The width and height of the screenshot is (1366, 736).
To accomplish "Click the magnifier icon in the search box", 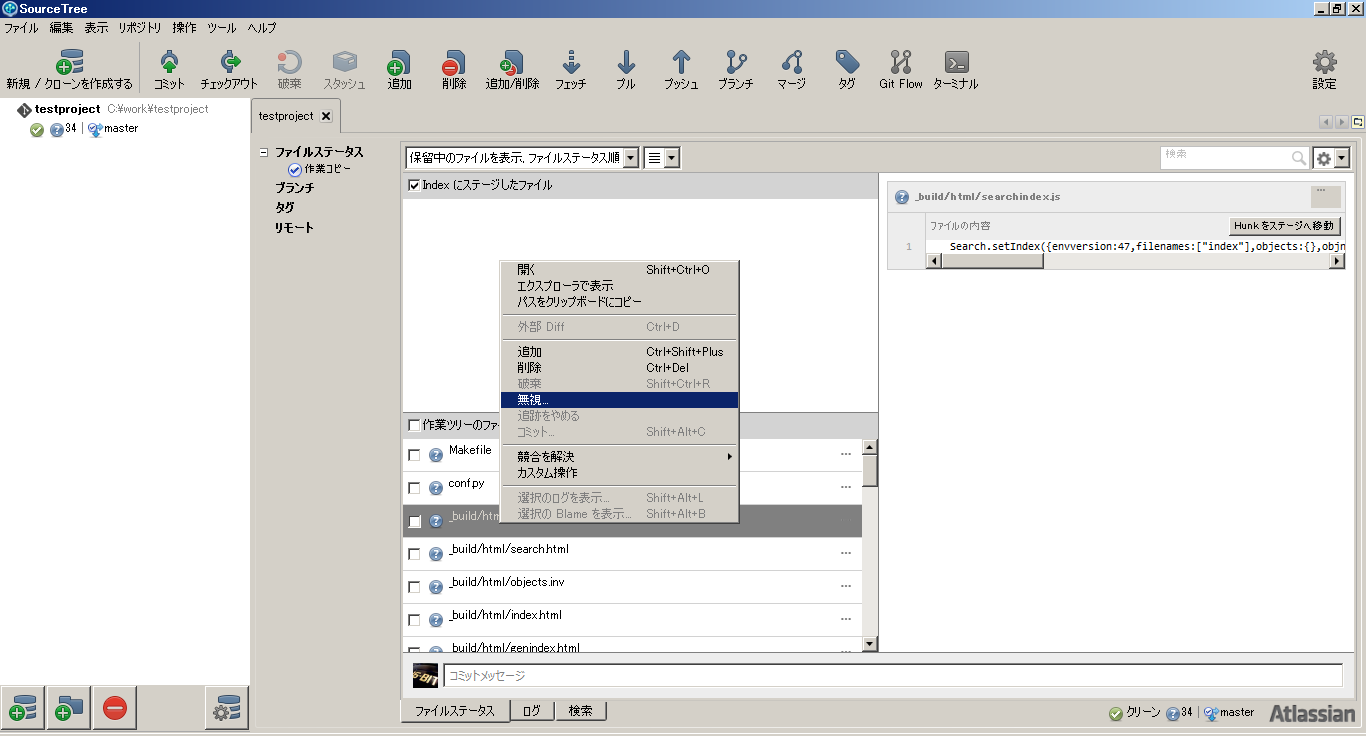I will [1299, 158].
